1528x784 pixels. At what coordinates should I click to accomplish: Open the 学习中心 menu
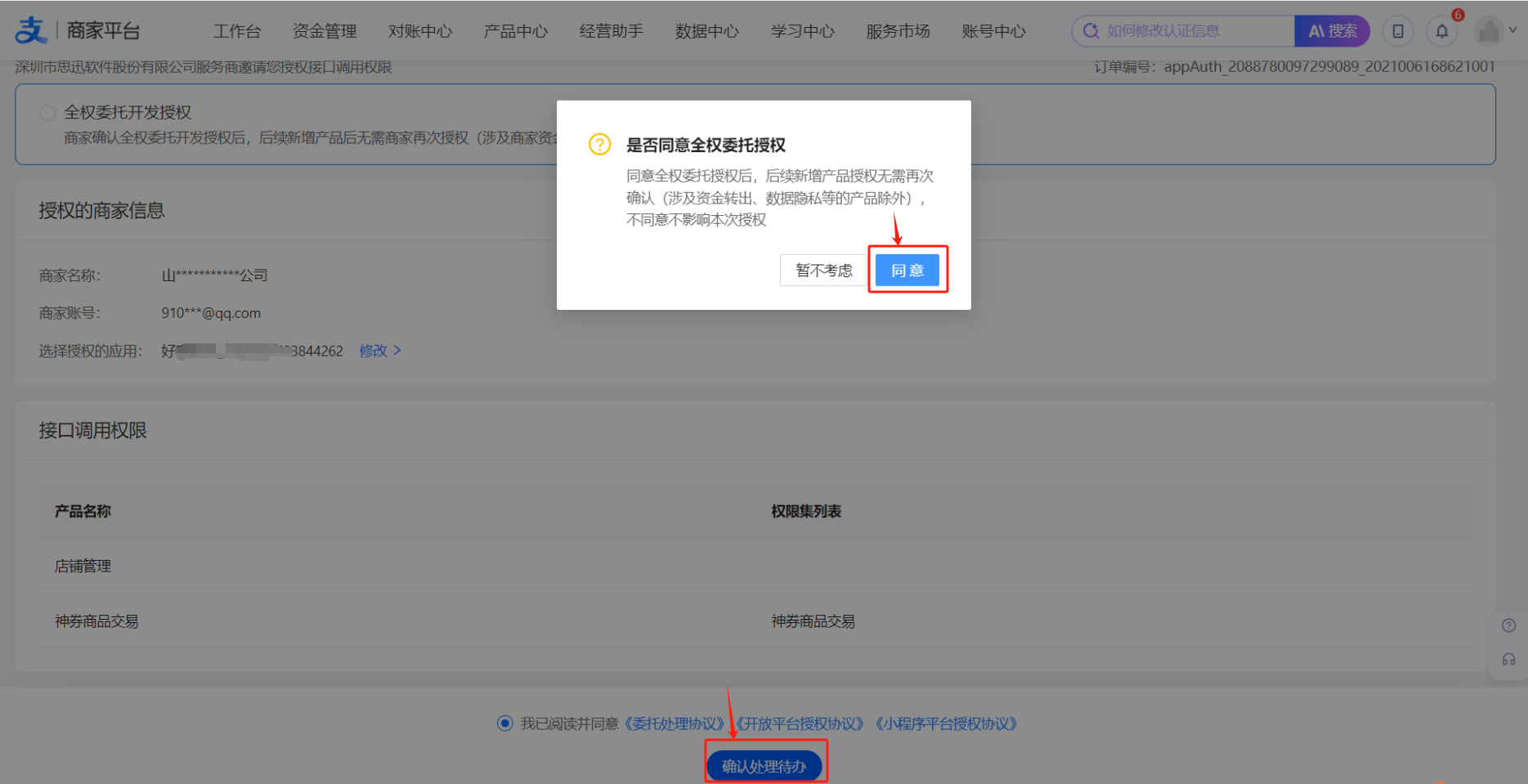pyautogui.click(x=803, y=31)
